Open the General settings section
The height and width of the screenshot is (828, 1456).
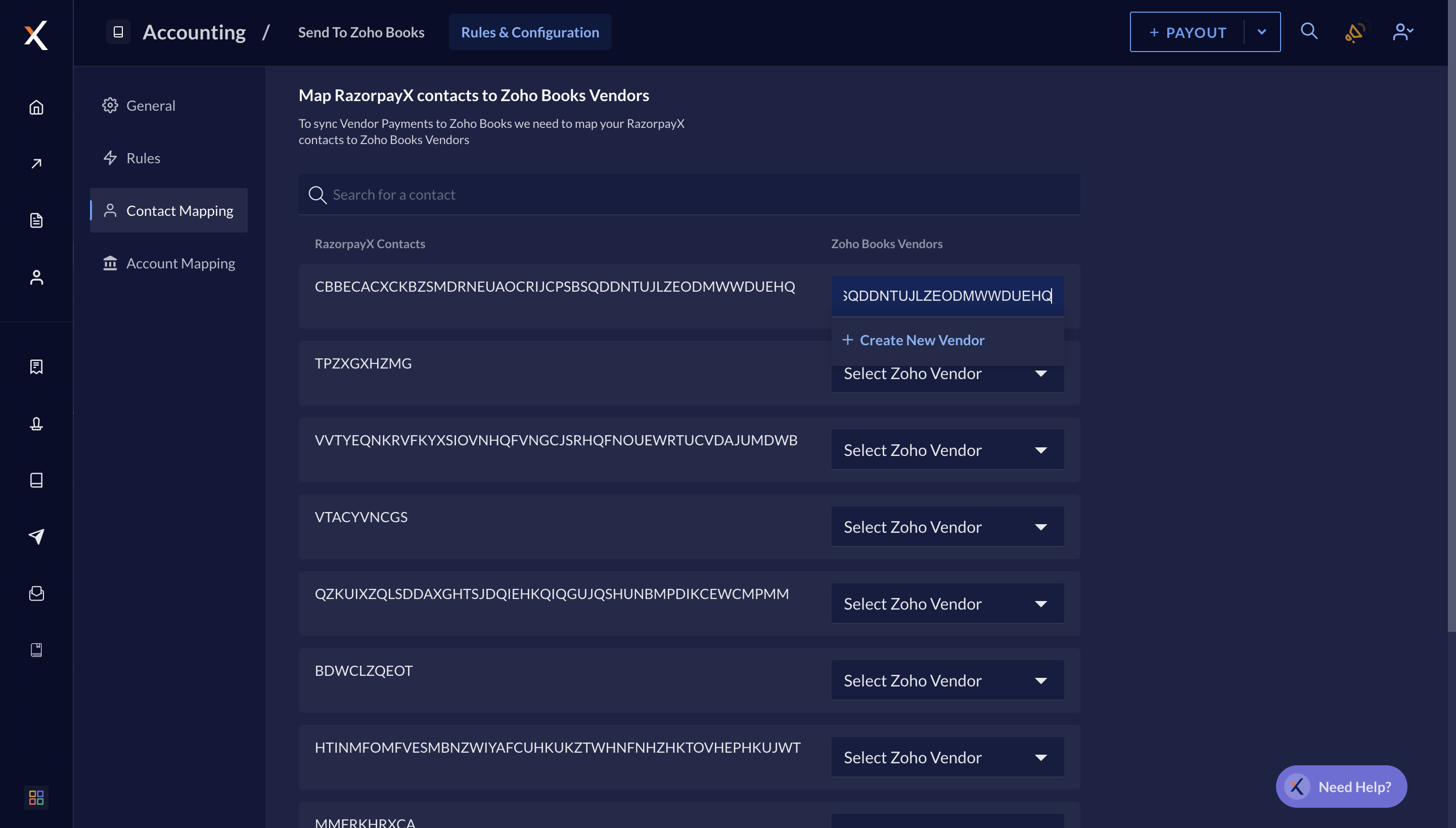point(168,105)
